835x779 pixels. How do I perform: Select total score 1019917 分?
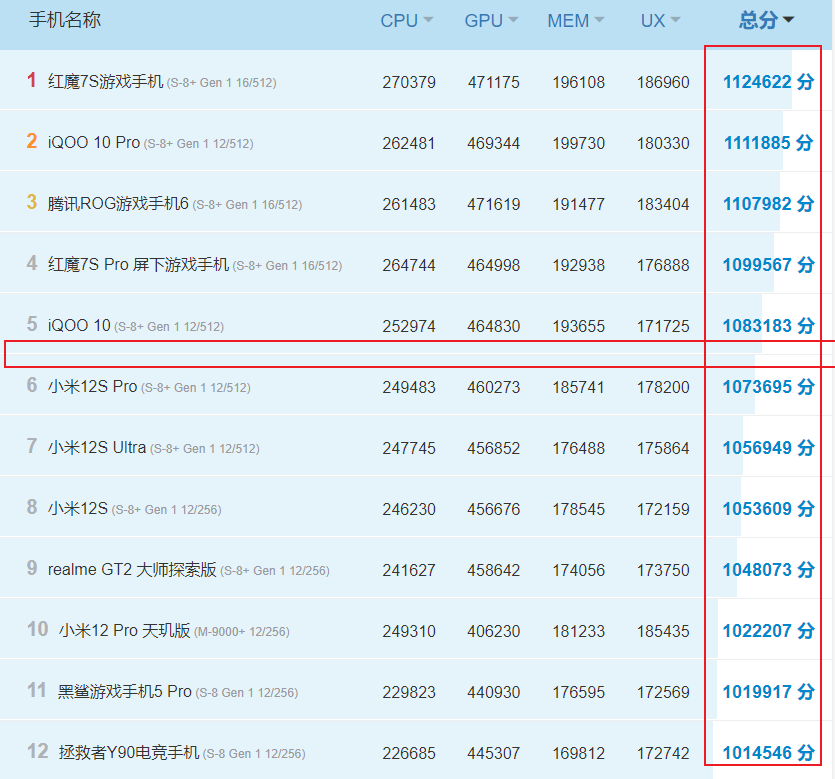click(x=768, y=692)
